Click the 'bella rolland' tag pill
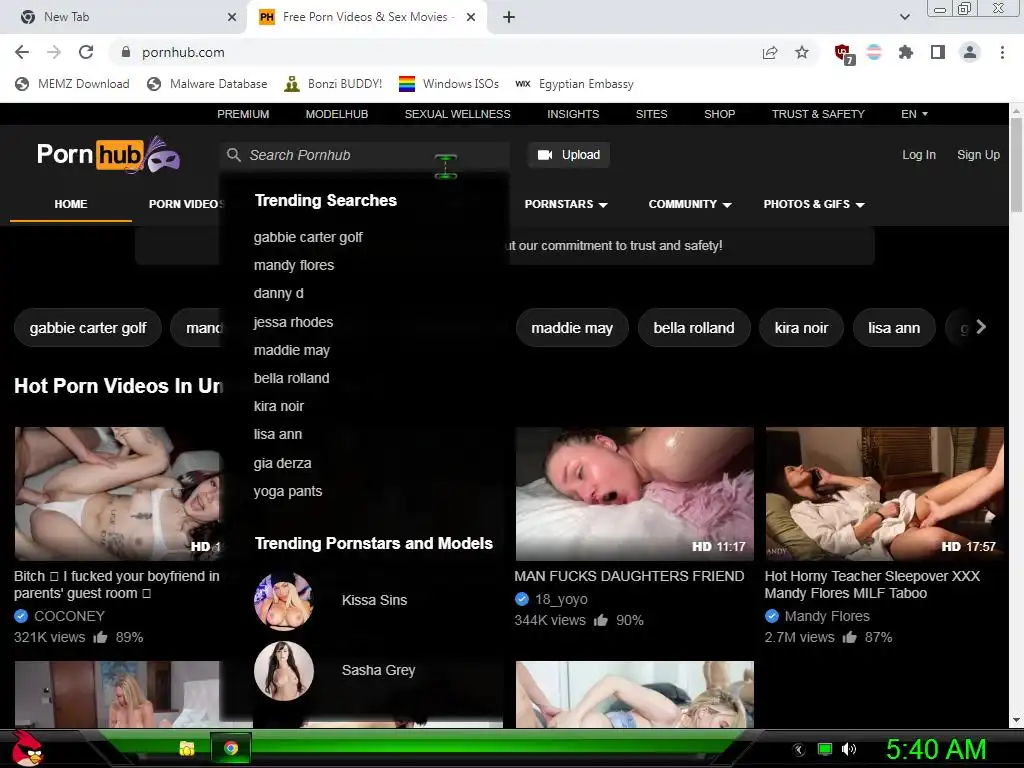Viewport: 1024px width, 768px height. (x=694, y=328)
